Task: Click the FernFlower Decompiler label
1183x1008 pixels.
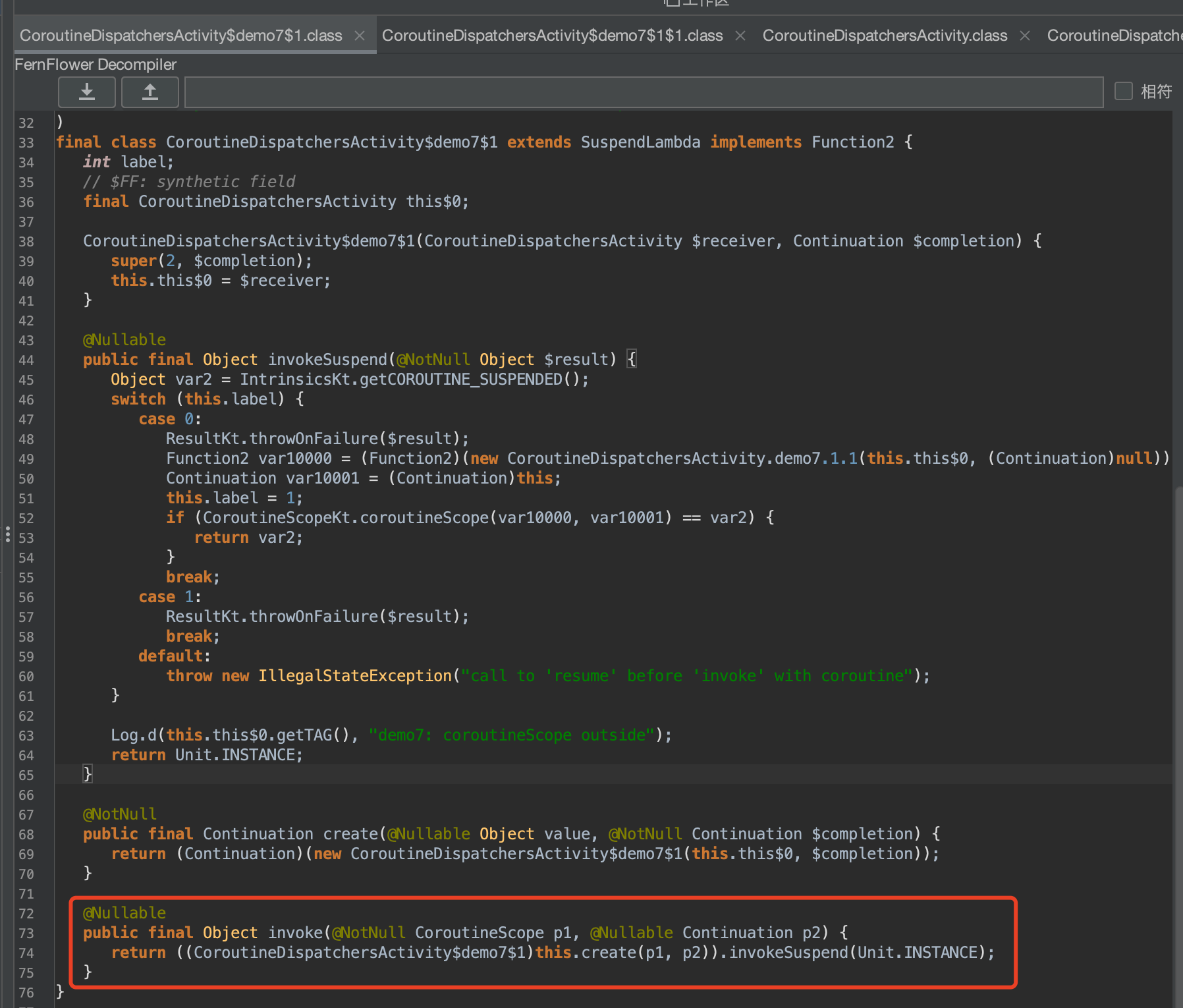Action: 96,65
